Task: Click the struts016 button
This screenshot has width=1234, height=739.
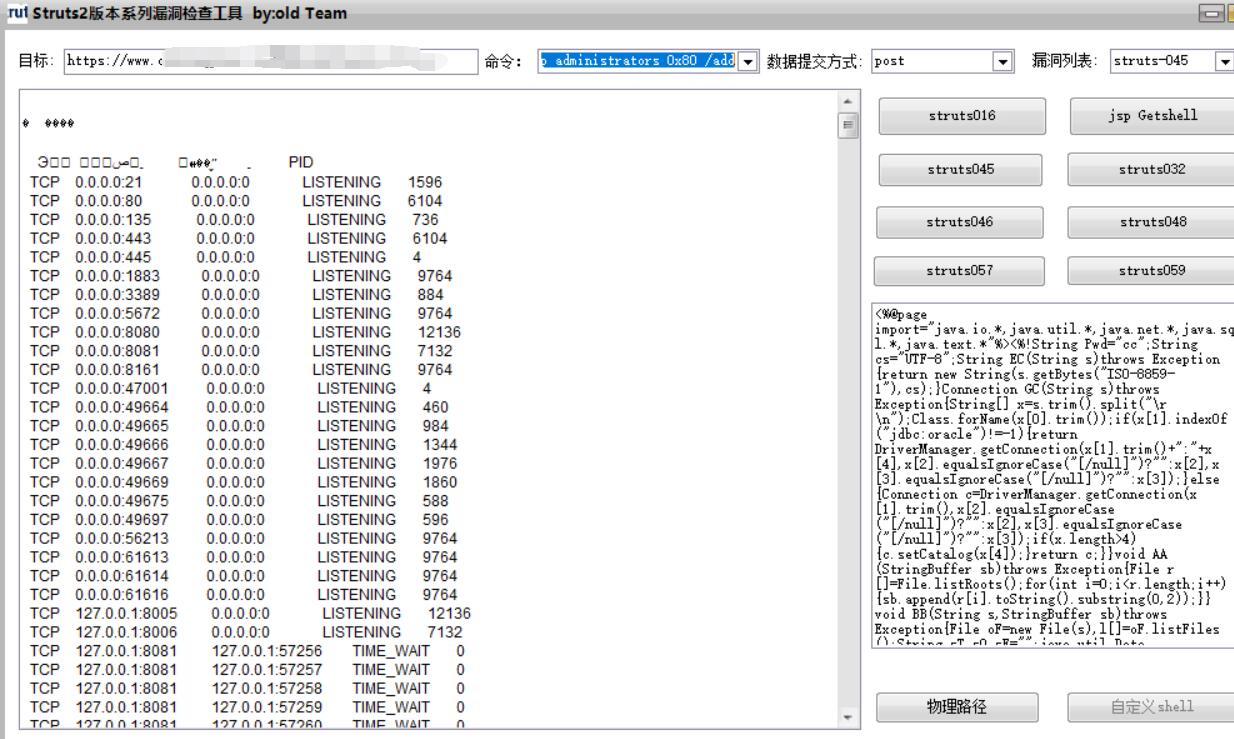Action: [962, 116]
